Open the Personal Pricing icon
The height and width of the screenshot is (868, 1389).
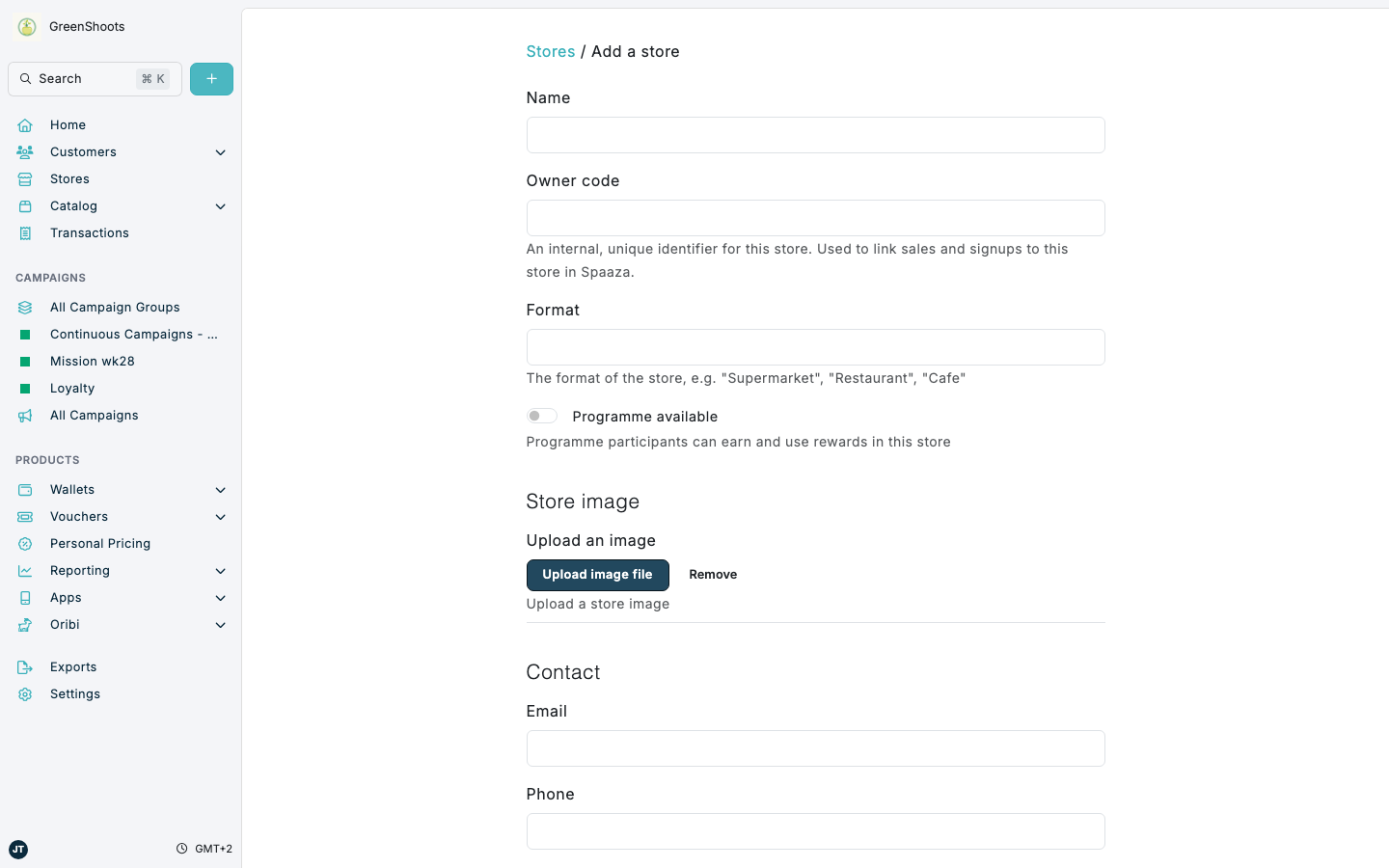point(25,543)
